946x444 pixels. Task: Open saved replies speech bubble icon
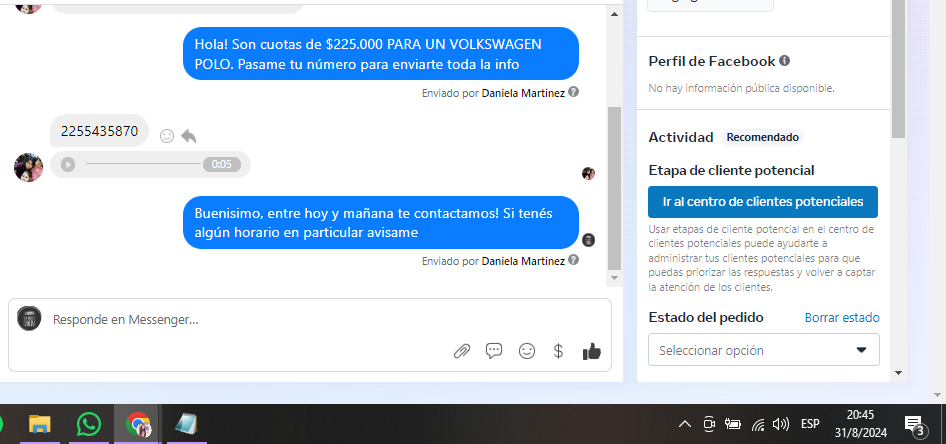click(x=494, y=350)
